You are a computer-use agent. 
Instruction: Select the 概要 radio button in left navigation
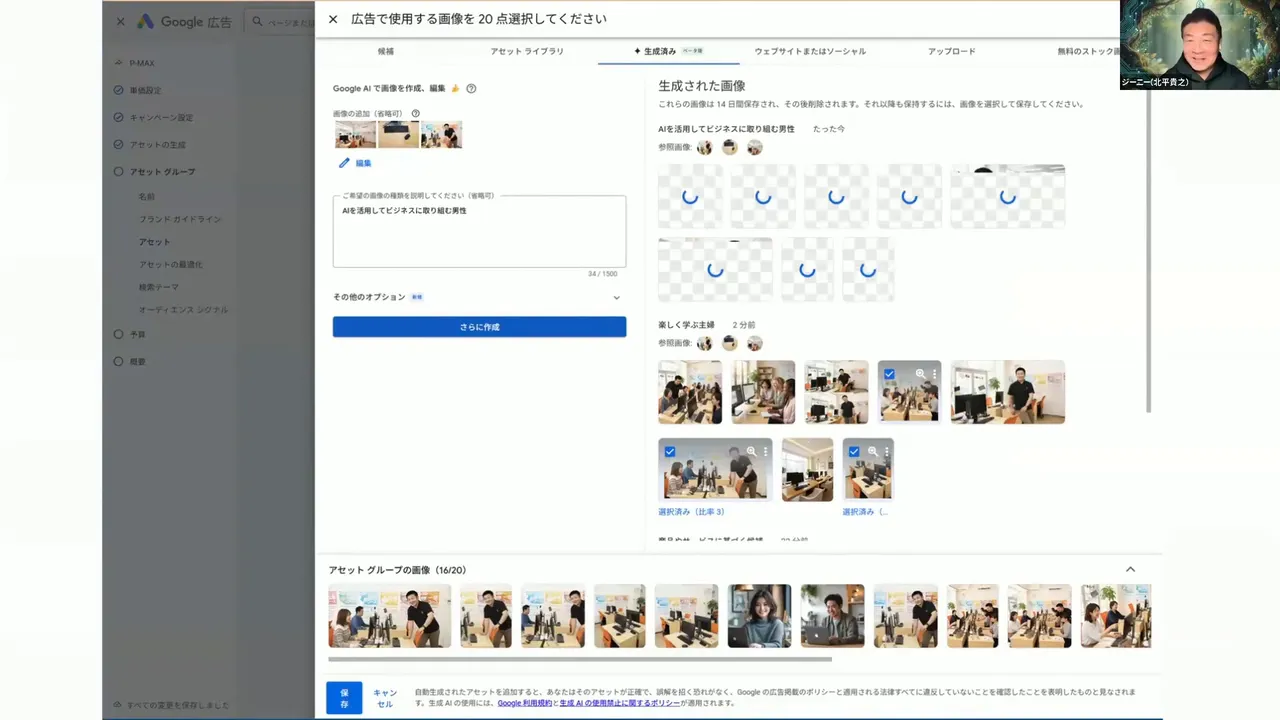pos(119,361)
